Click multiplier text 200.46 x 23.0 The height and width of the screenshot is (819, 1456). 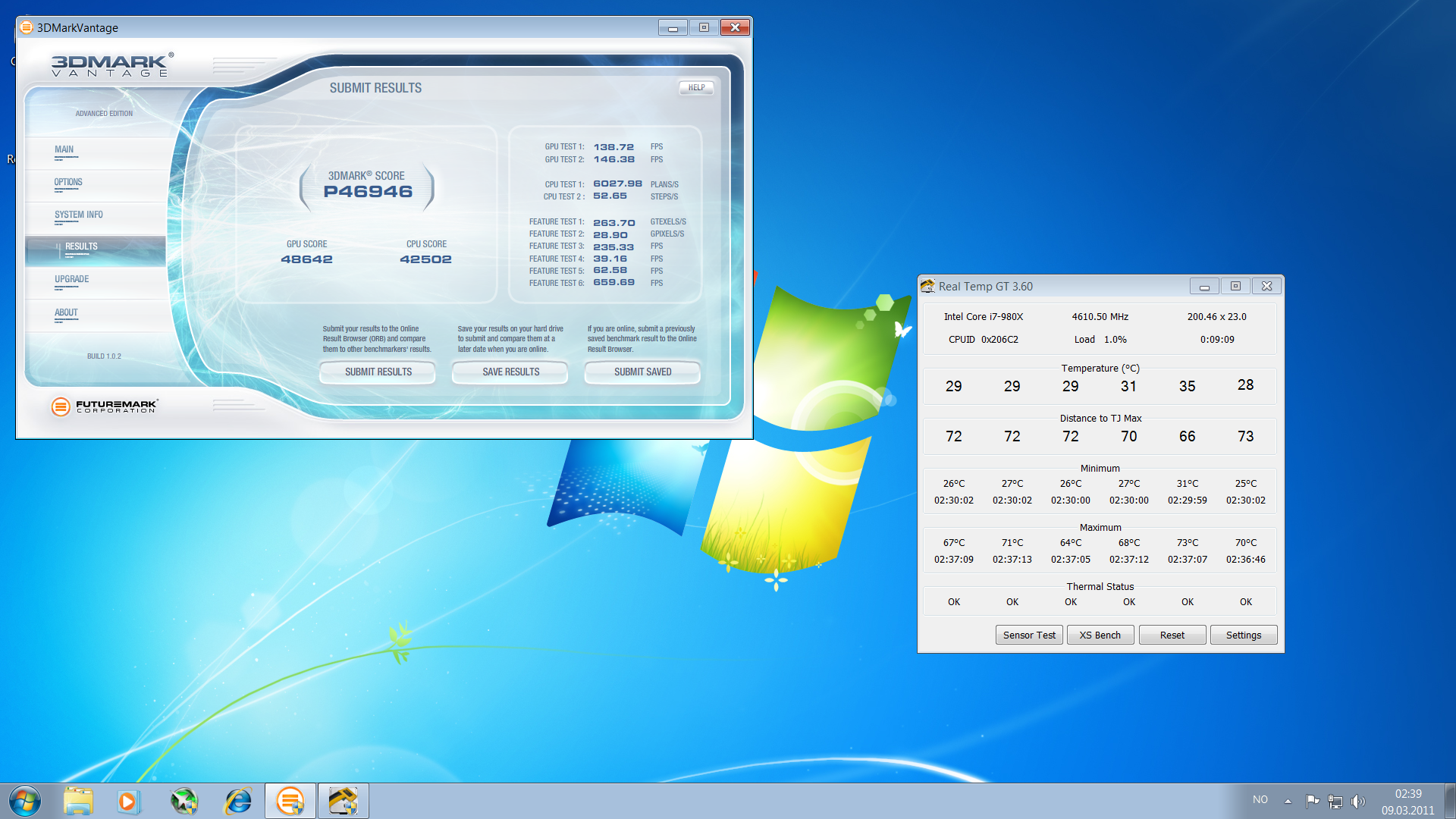[1216, 317]
